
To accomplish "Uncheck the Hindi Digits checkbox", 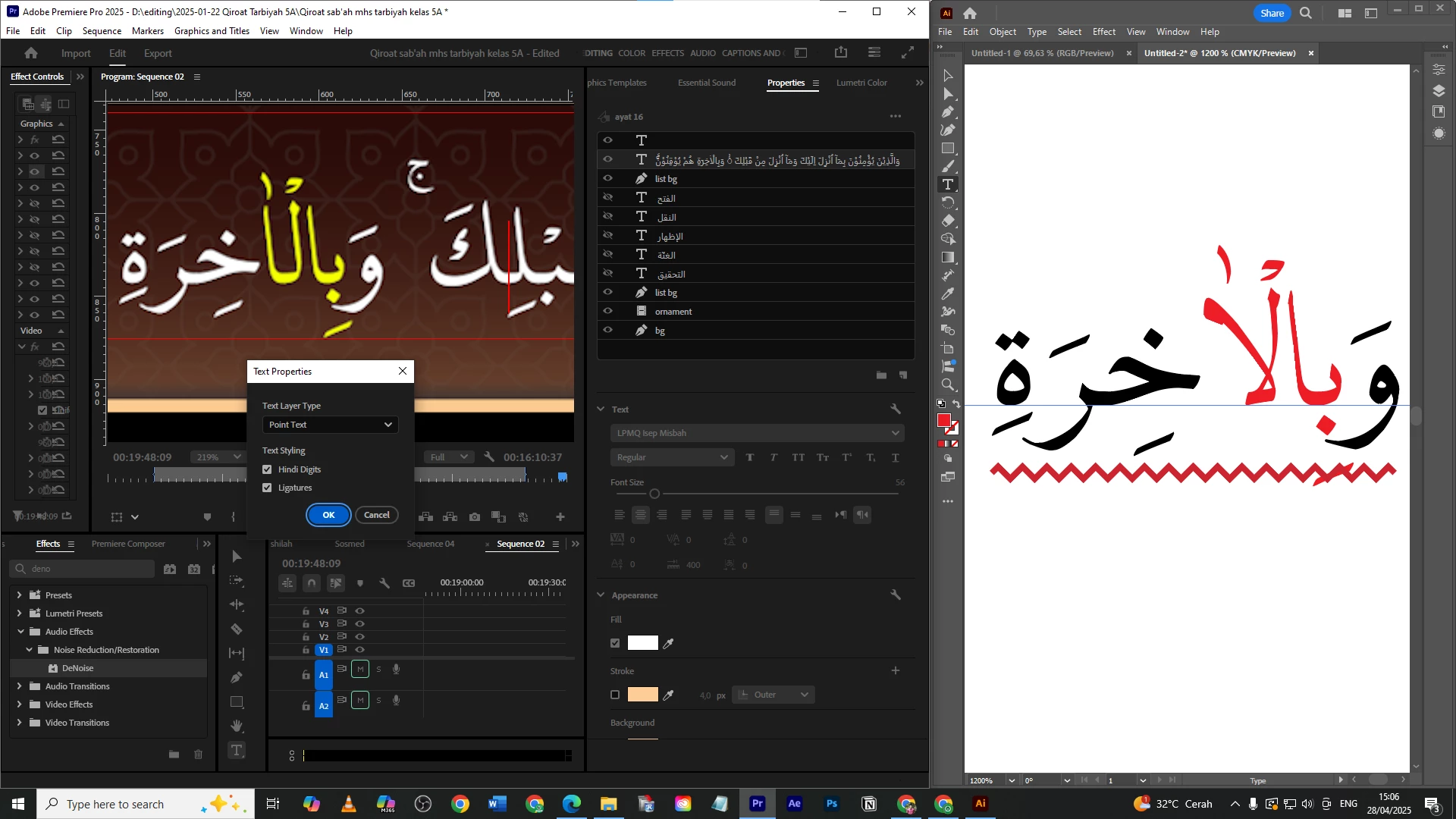I will pos(267,469).
